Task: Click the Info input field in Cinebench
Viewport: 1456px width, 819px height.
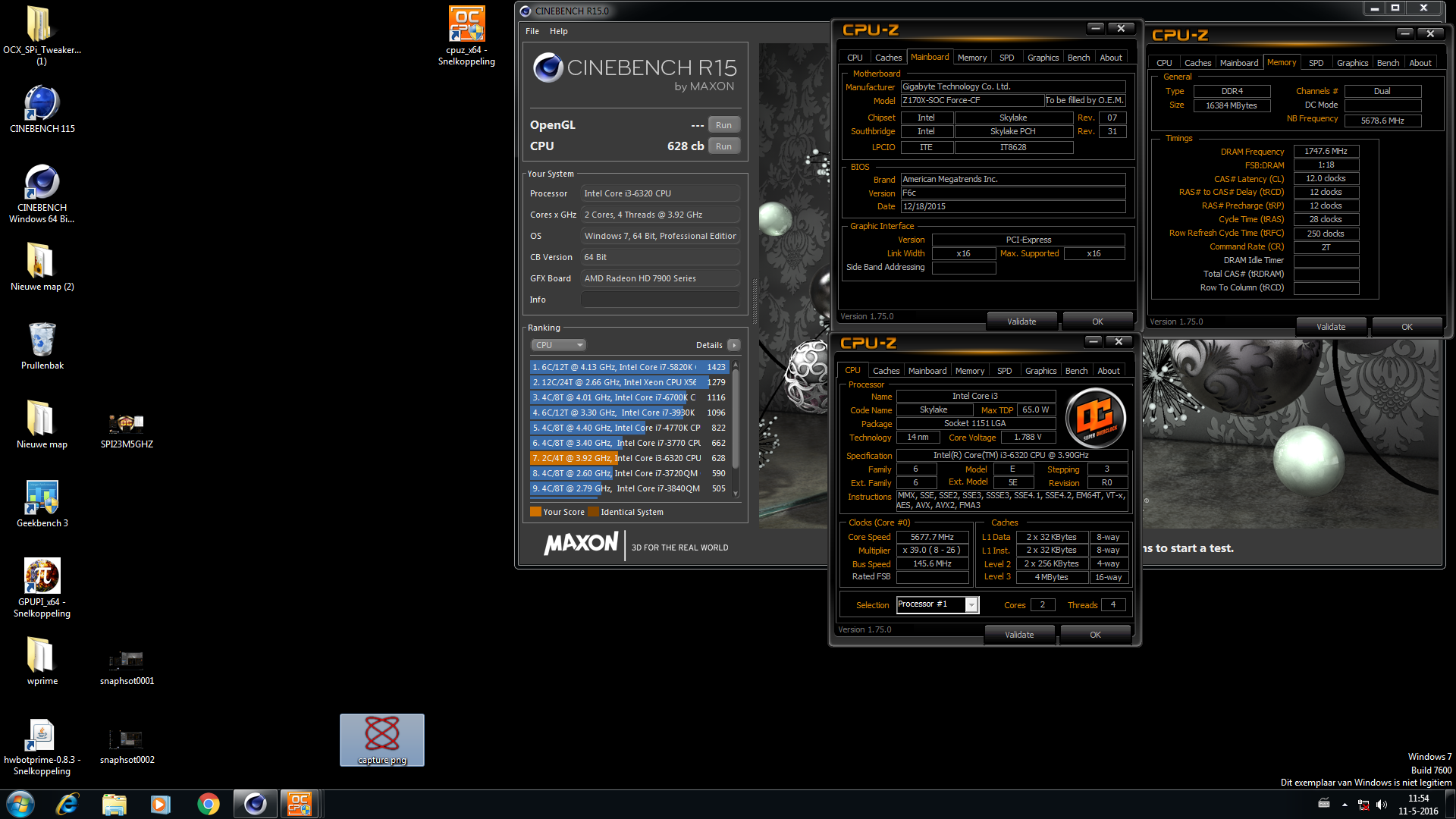Action: (x=660, y=300)
